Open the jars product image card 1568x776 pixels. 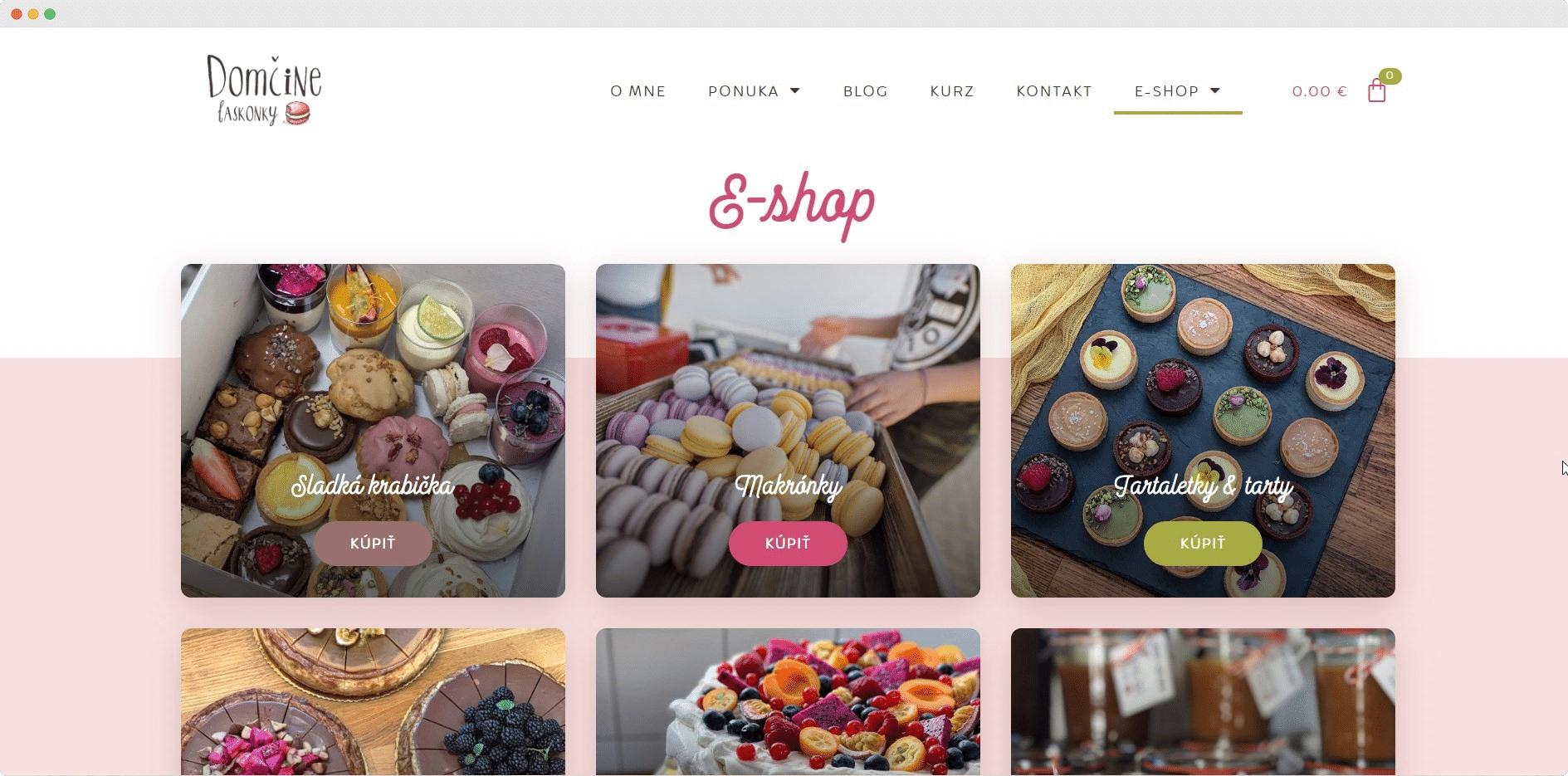(1203, 702)
